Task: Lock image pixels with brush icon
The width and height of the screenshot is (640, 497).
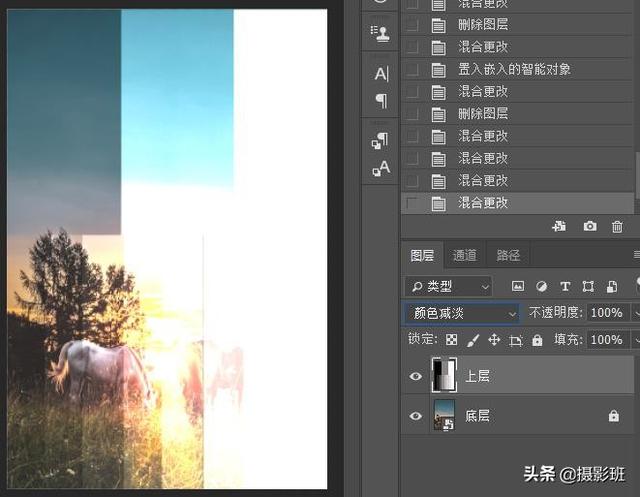Action: tap(473, 340)
